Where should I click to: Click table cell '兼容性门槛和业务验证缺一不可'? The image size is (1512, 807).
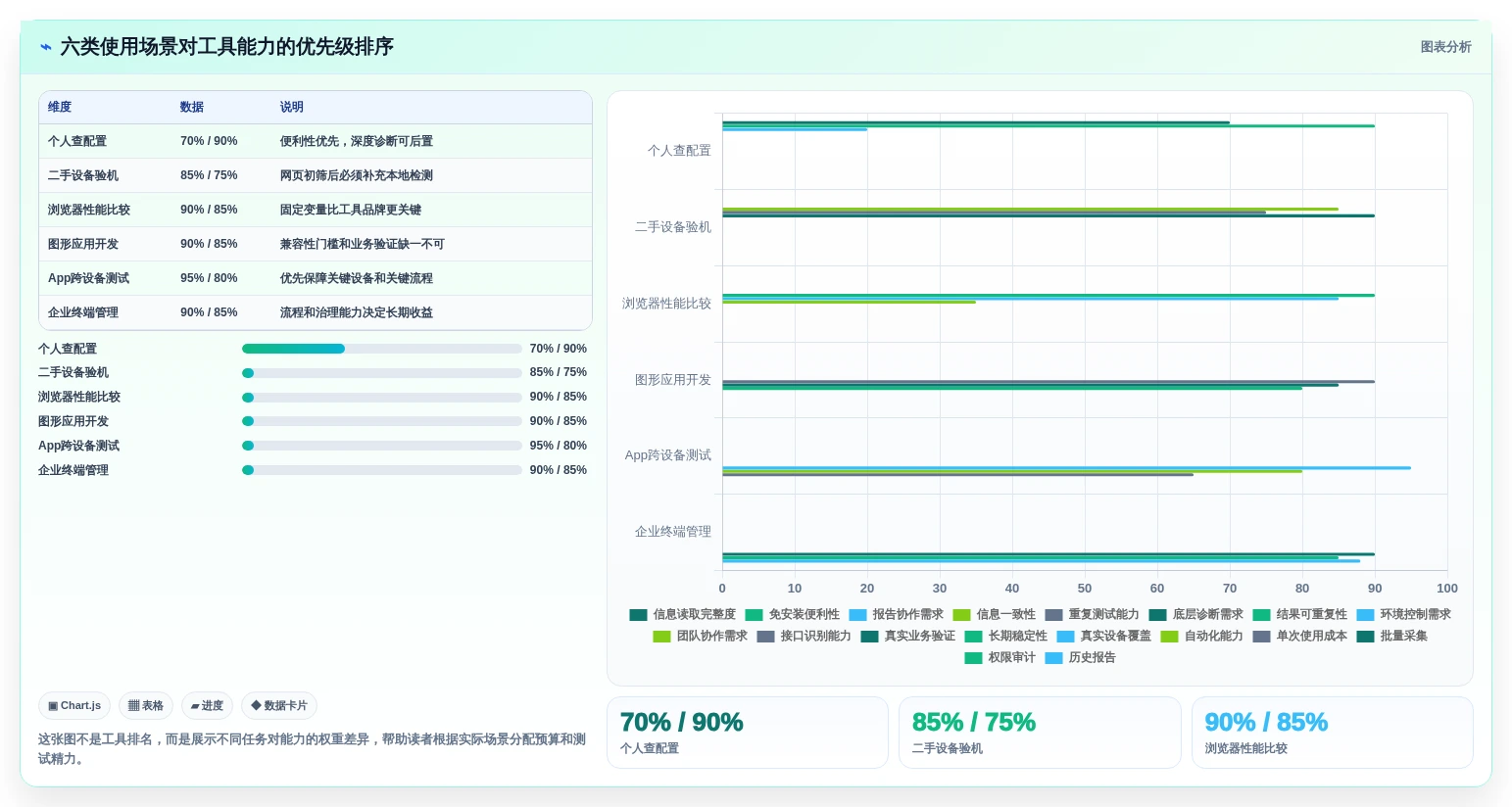tap(363, 244)
